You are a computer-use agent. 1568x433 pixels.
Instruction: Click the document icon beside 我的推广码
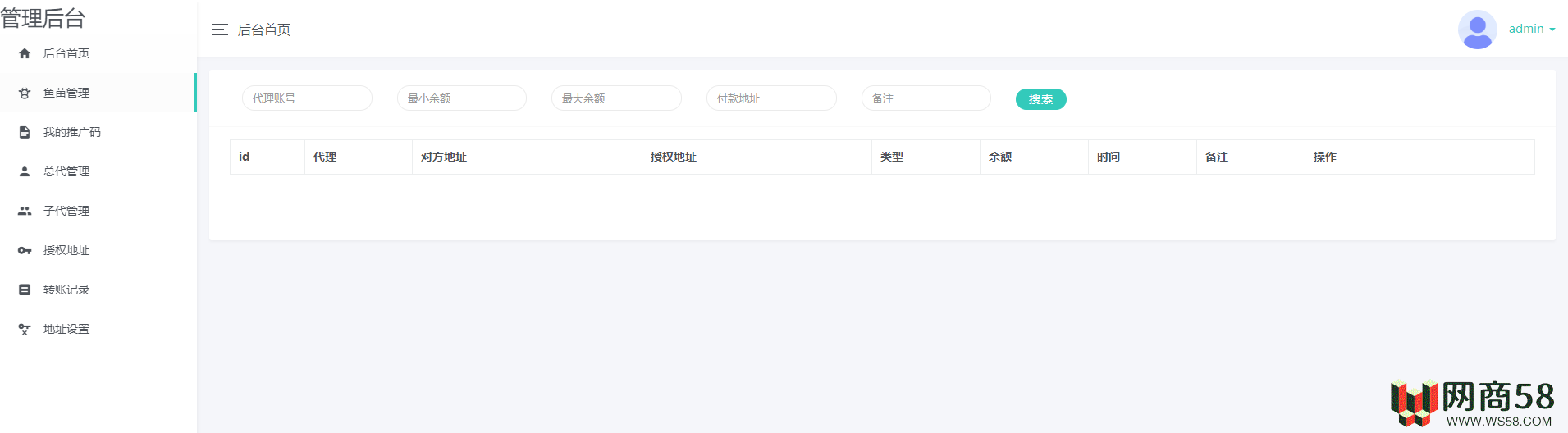point(25,132)
